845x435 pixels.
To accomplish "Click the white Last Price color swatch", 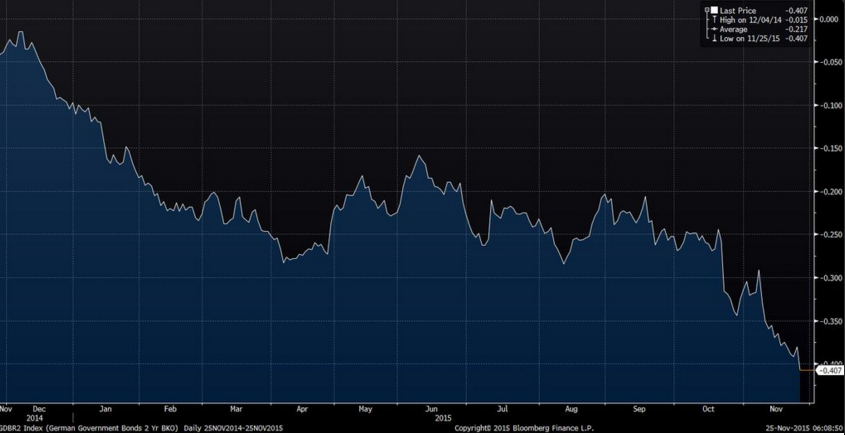I will pos(714,10).
